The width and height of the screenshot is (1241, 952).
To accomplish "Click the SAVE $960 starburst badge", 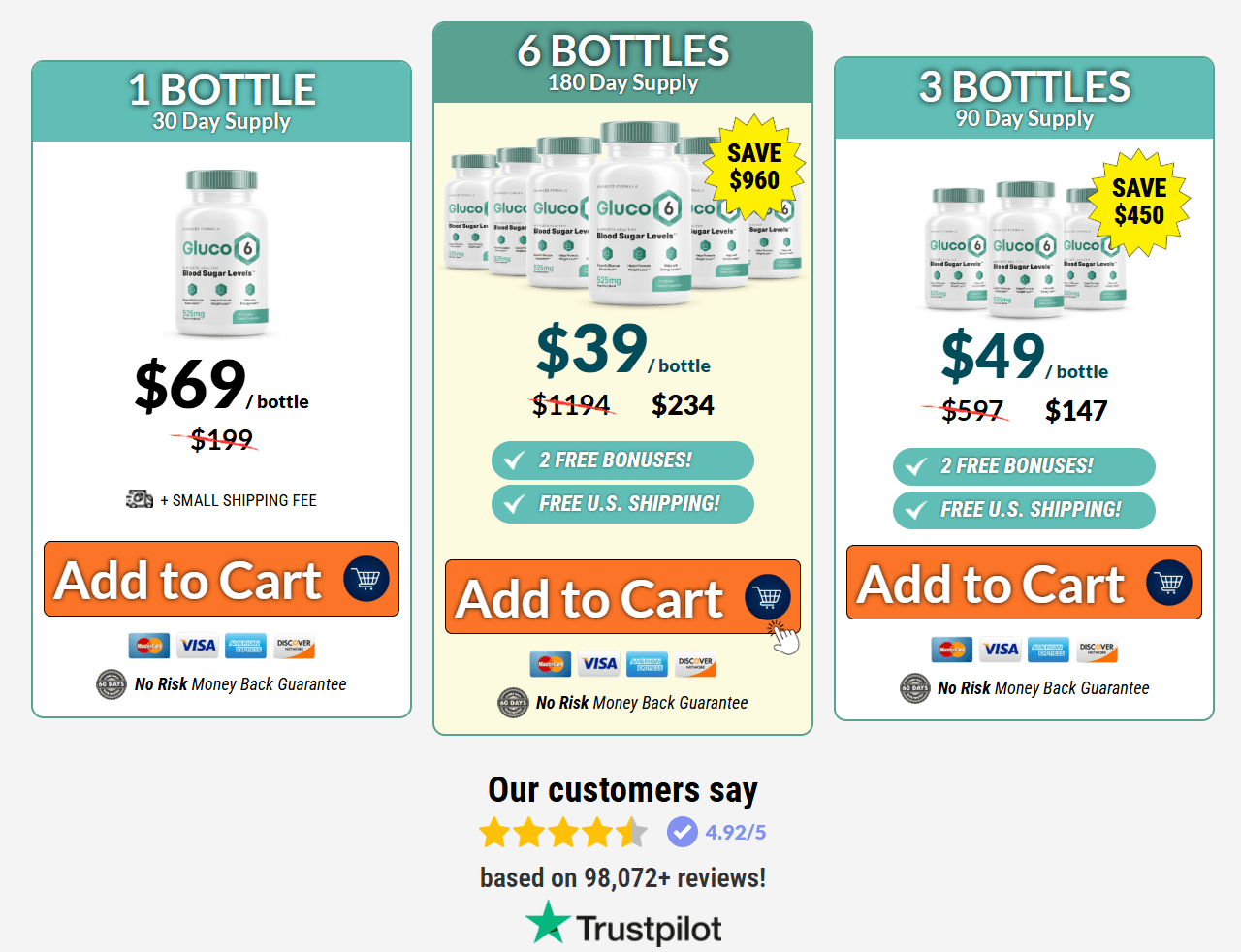I will click(754, 167).
